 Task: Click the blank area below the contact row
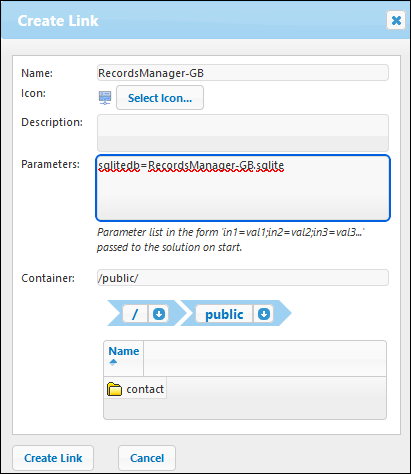(x=245, y=409)
